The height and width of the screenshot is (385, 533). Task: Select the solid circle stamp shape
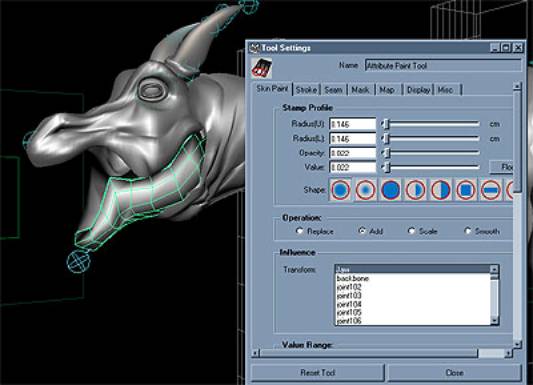pyautogui.click(x=391, y=190)
